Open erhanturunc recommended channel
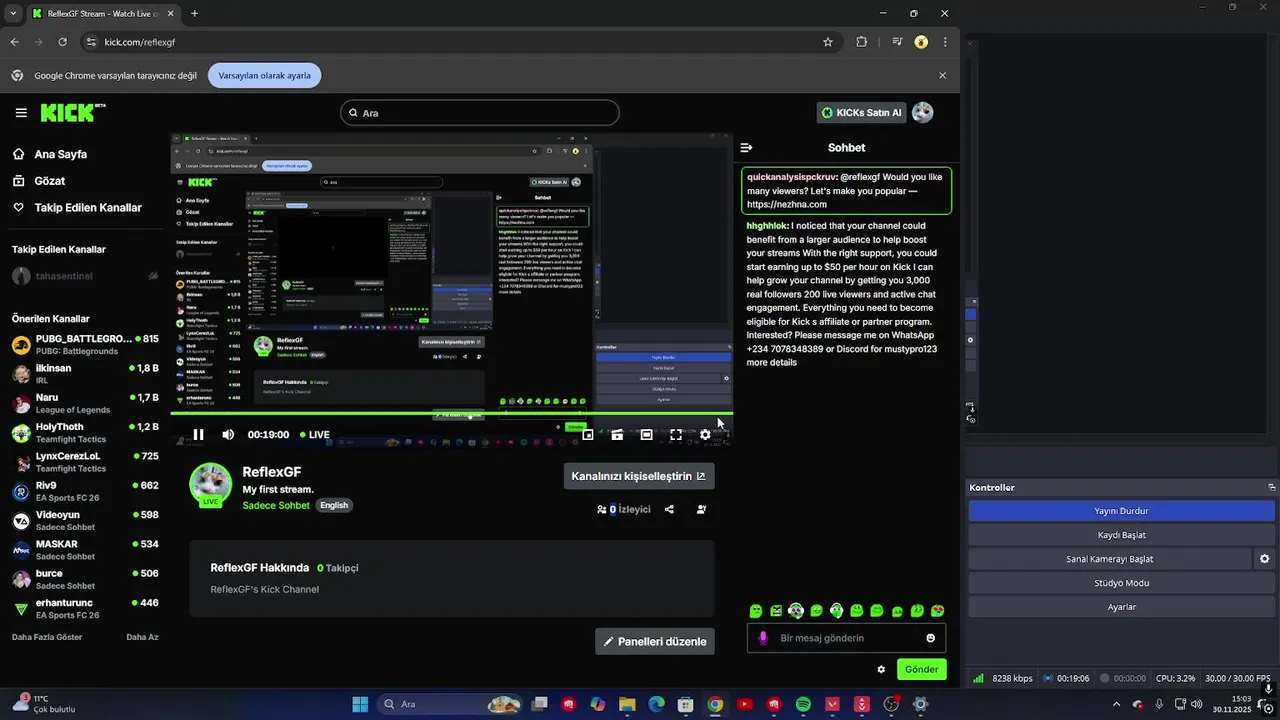 pyautogui.click(x=85, y=608)
